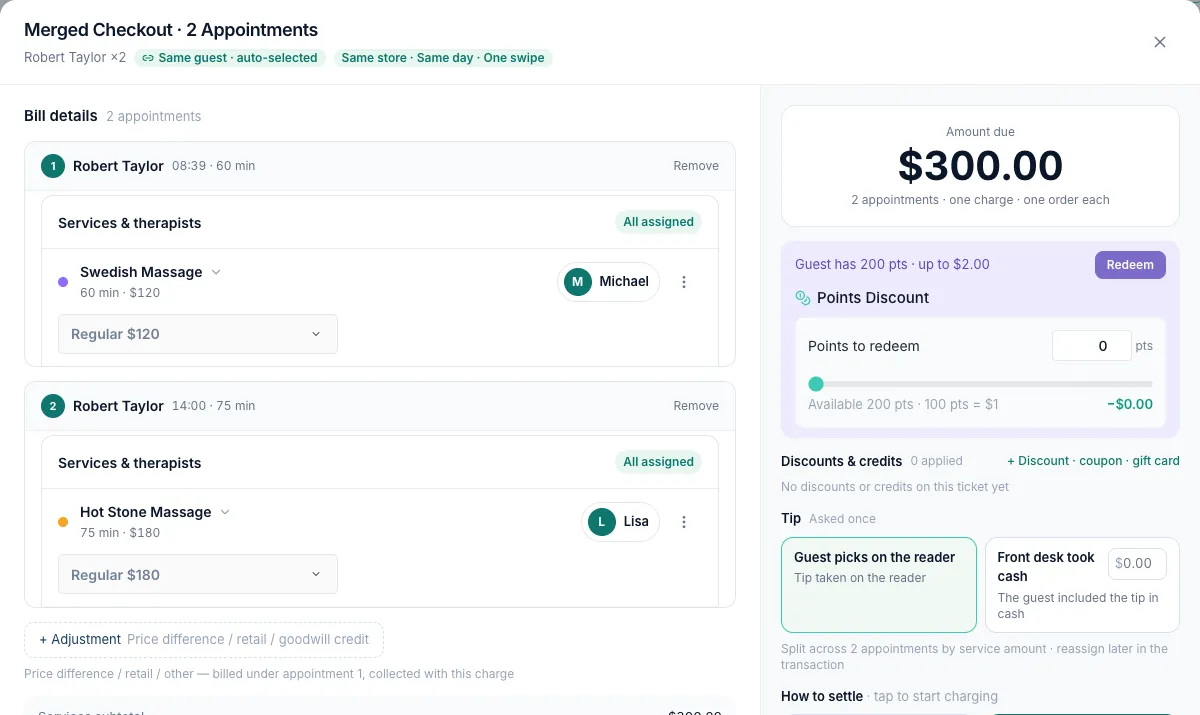
Task: Click the purple dot beside Swedish Massage
Action: click(63, 282)
